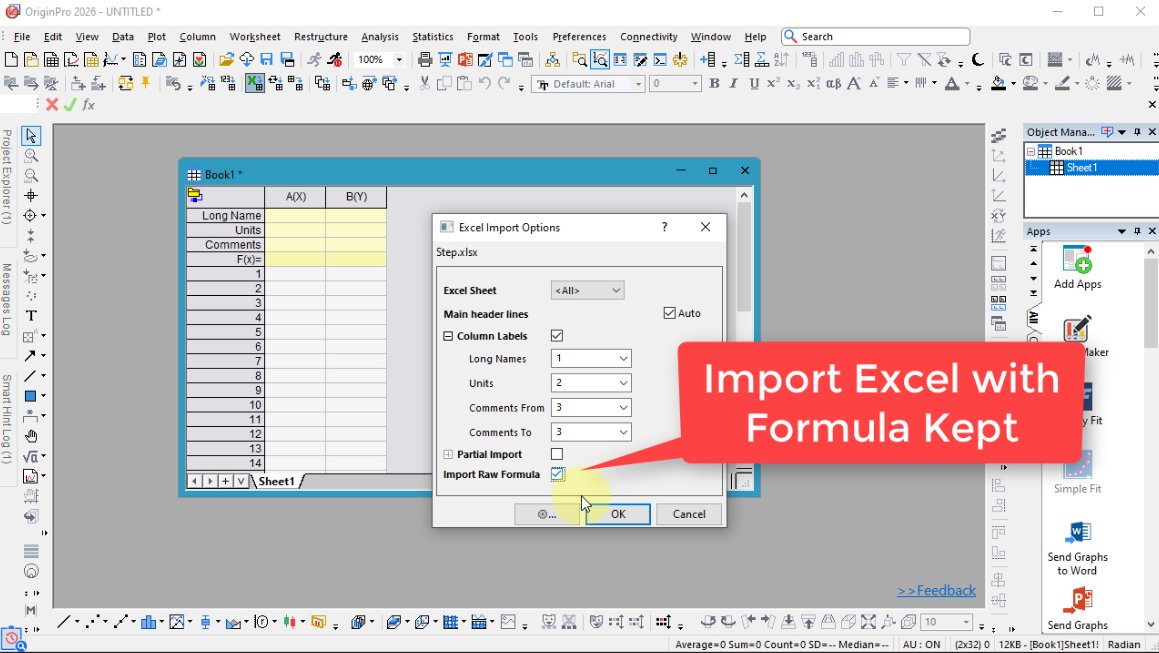Click the formula fx icon

[89, 105]
